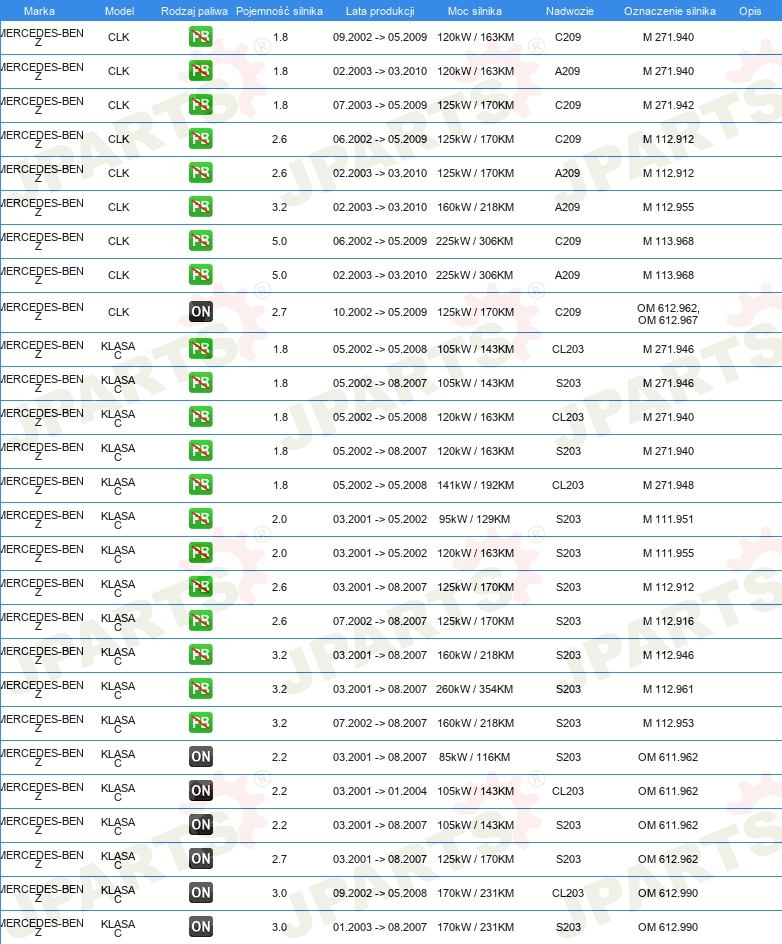Click body code C209 in M 271.942 row

pos(568,105)
